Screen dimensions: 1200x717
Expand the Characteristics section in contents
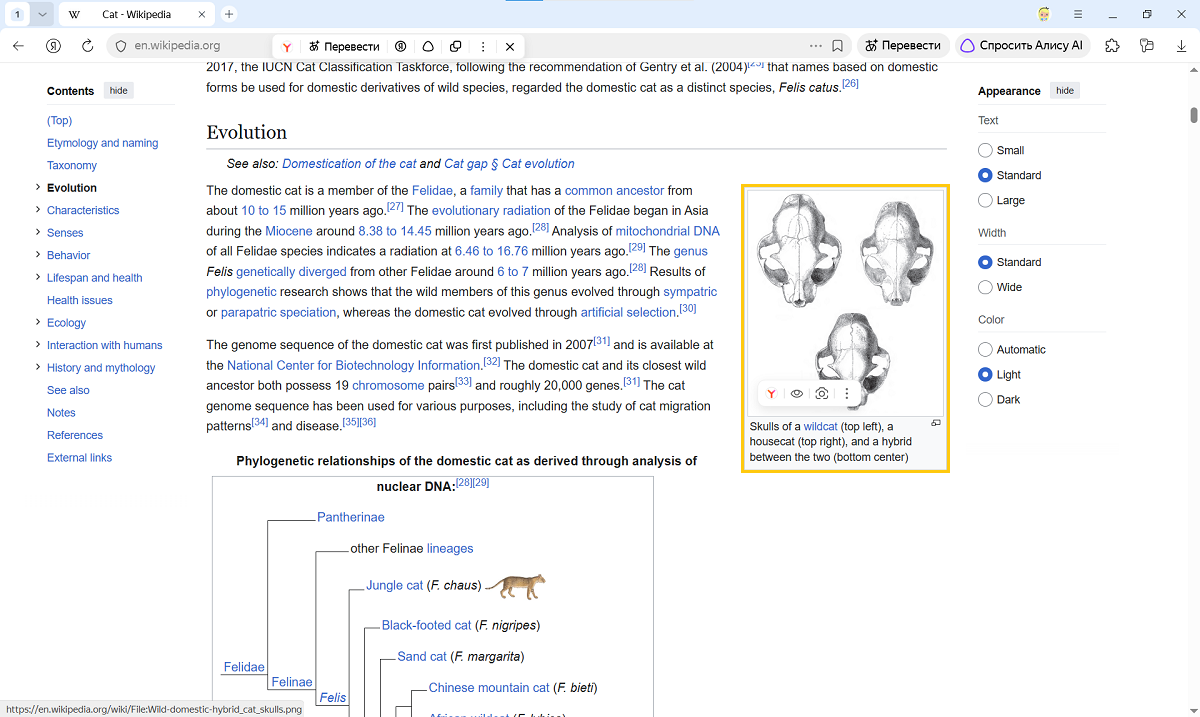pyautogui.click(x=38, y=210)
